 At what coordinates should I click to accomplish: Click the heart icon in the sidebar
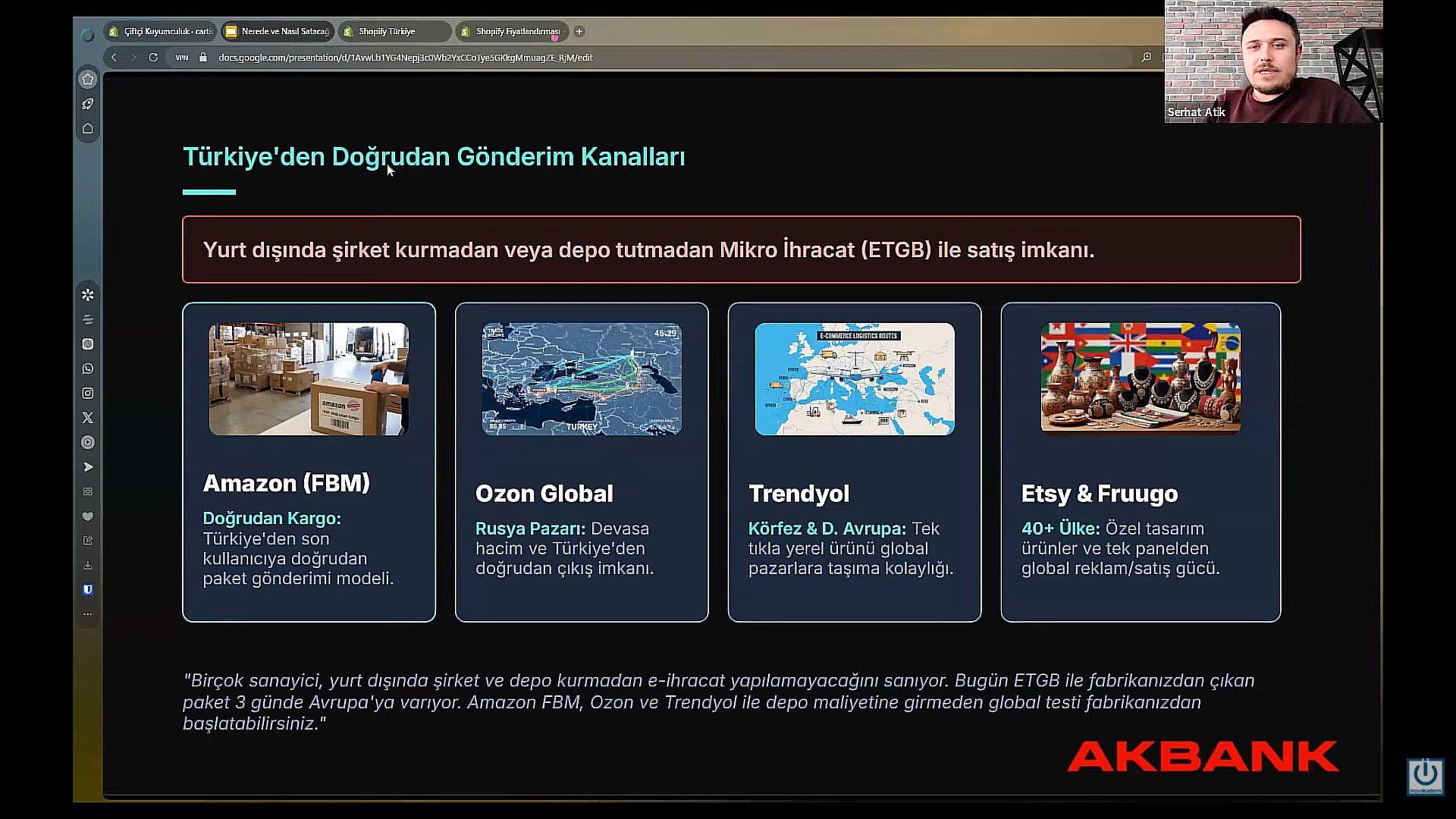pyautogui.click(x=88, y=516)
